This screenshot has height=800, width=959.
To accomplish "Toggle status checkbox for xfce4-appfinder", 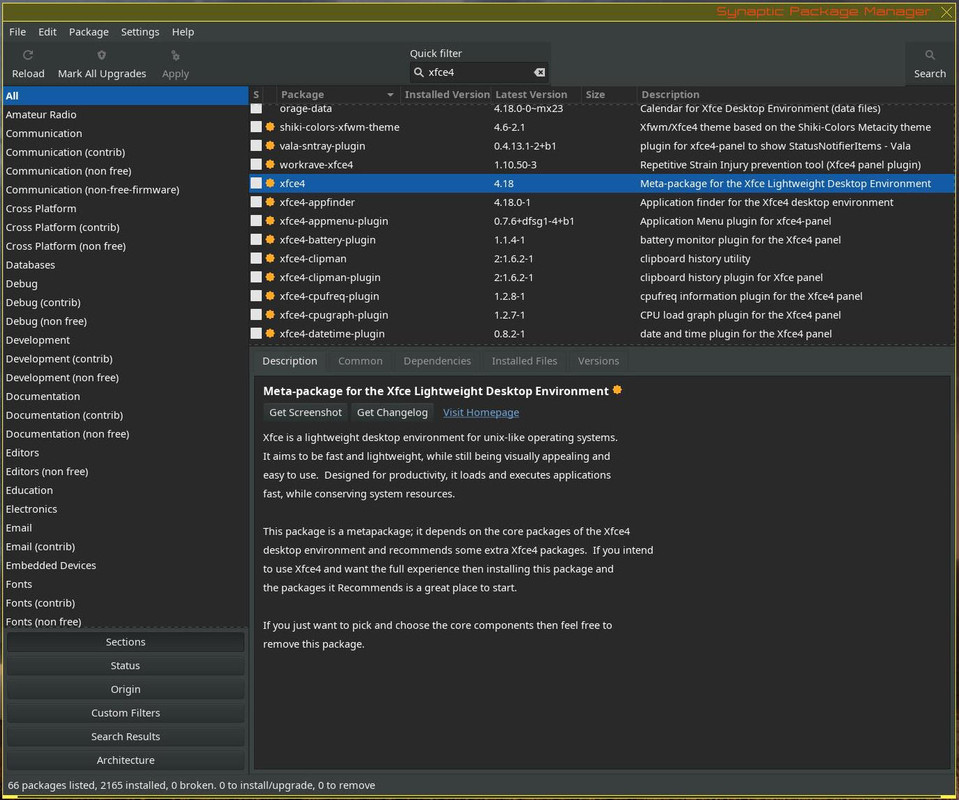I will click(256, 202).
